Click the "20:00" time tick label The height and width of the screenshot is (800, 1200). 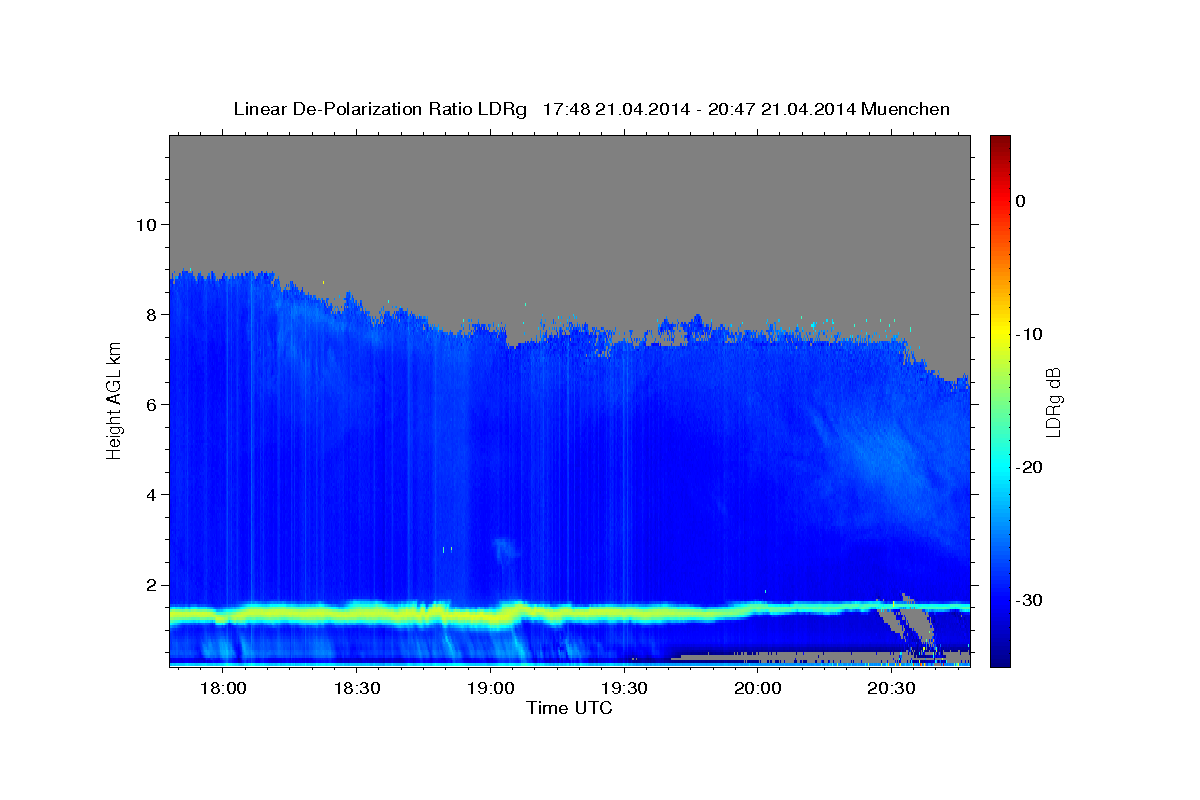[x=758, y=689]
